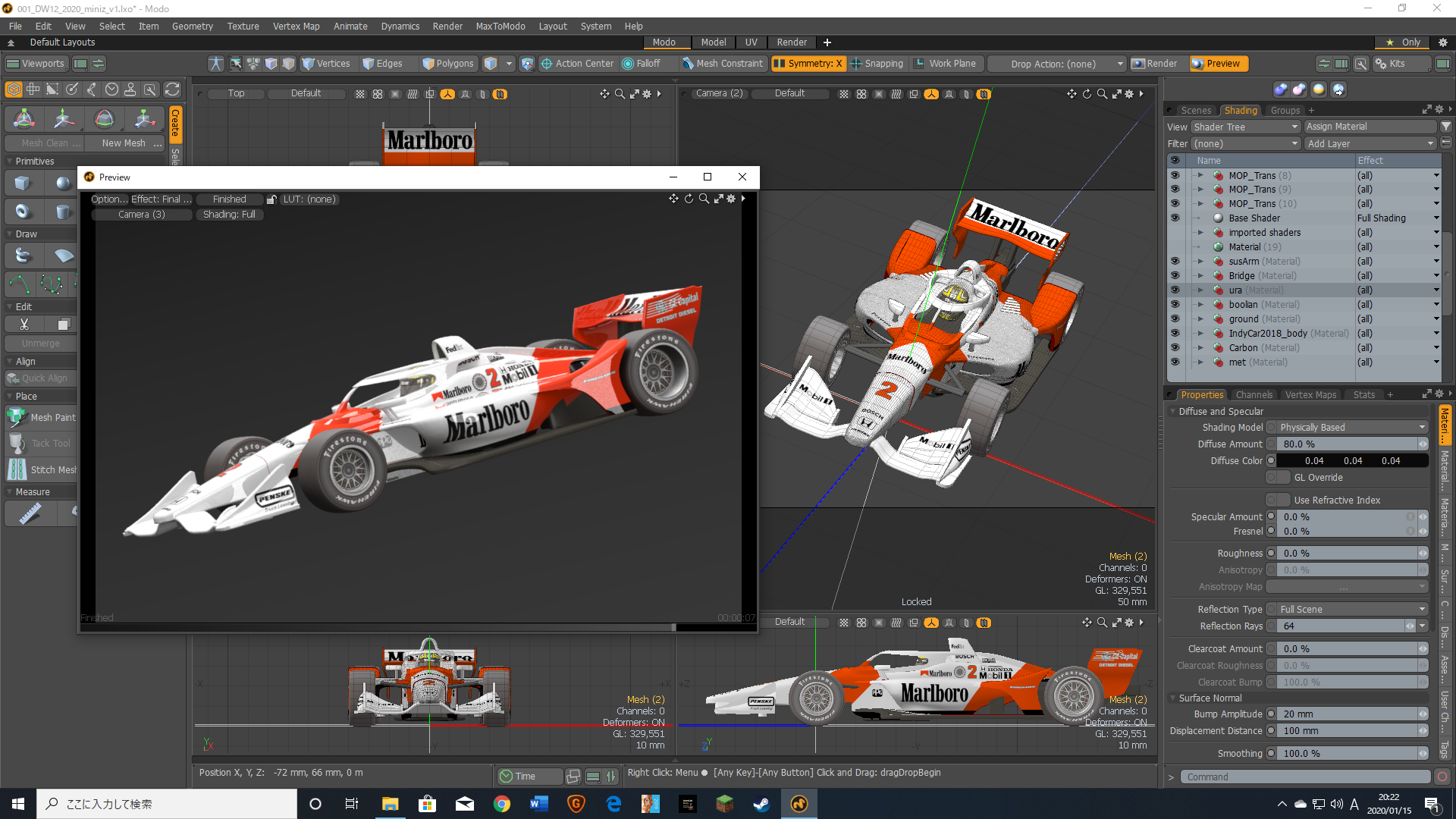Hide the ground material layer eye
This screenshot has height=819, width=1456.
point(1175,318)
